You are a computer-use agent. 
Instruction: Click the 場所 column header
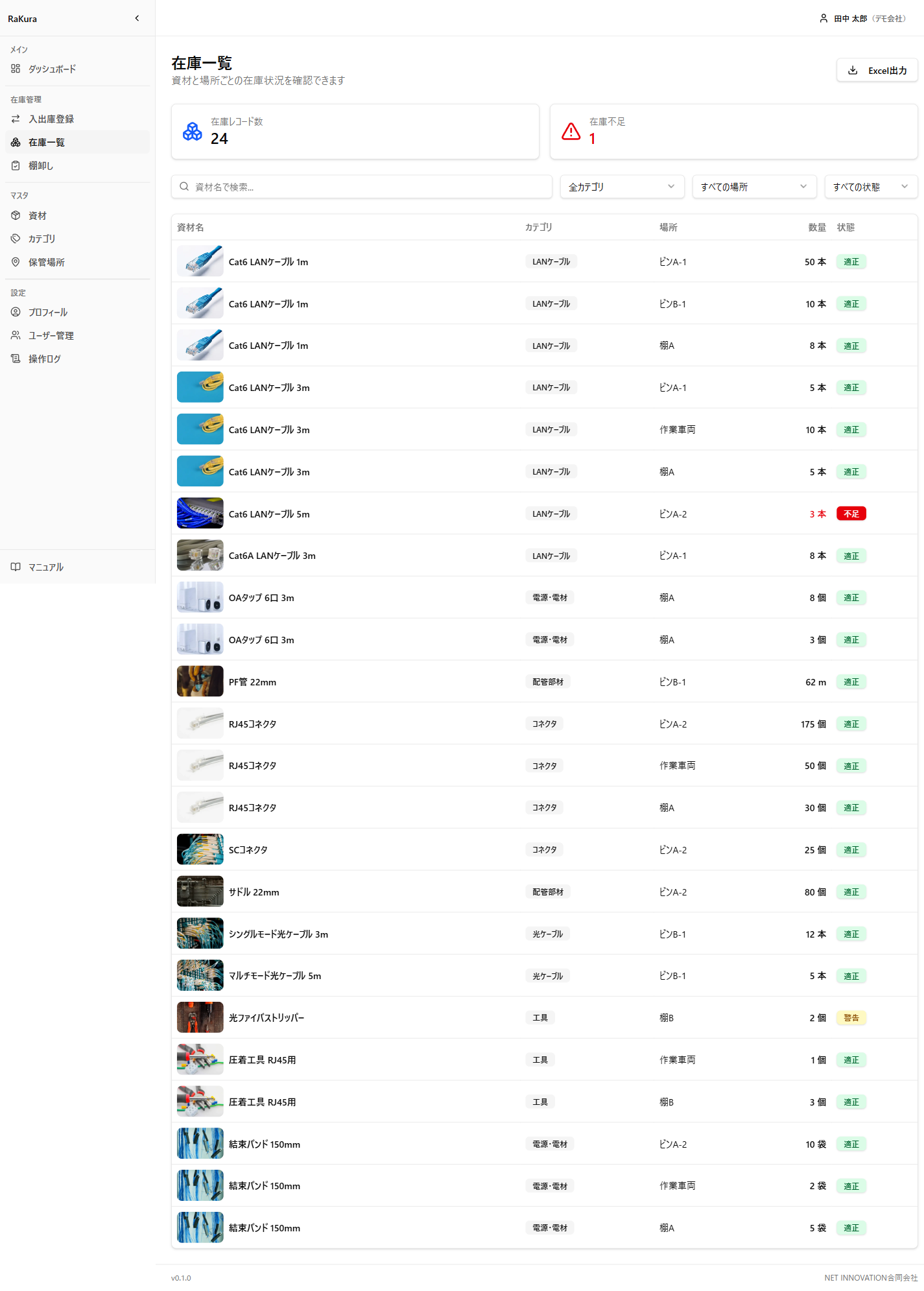tap(669, 228)
